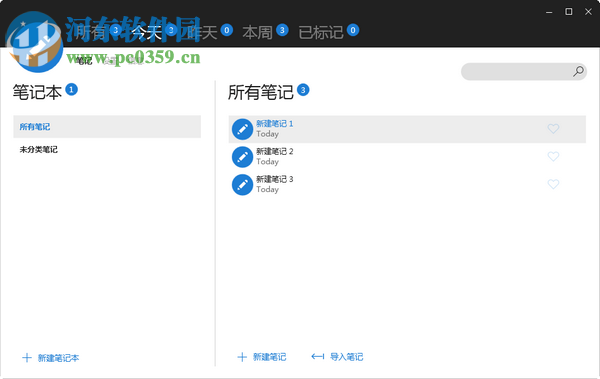Favorite 新建笔记 2 with heart icon
This screenshot has height=379, width=600.
pos(553,156)
